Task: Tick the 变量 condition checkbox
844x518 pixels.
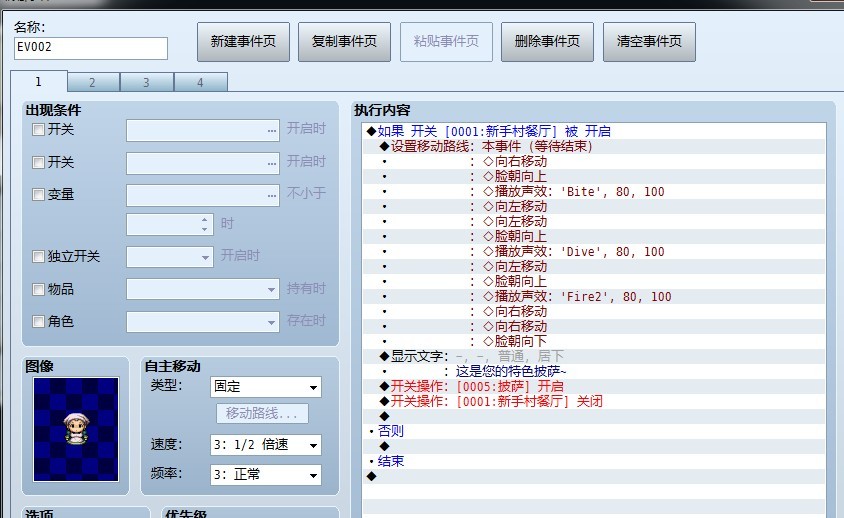Action: [38, 194]
